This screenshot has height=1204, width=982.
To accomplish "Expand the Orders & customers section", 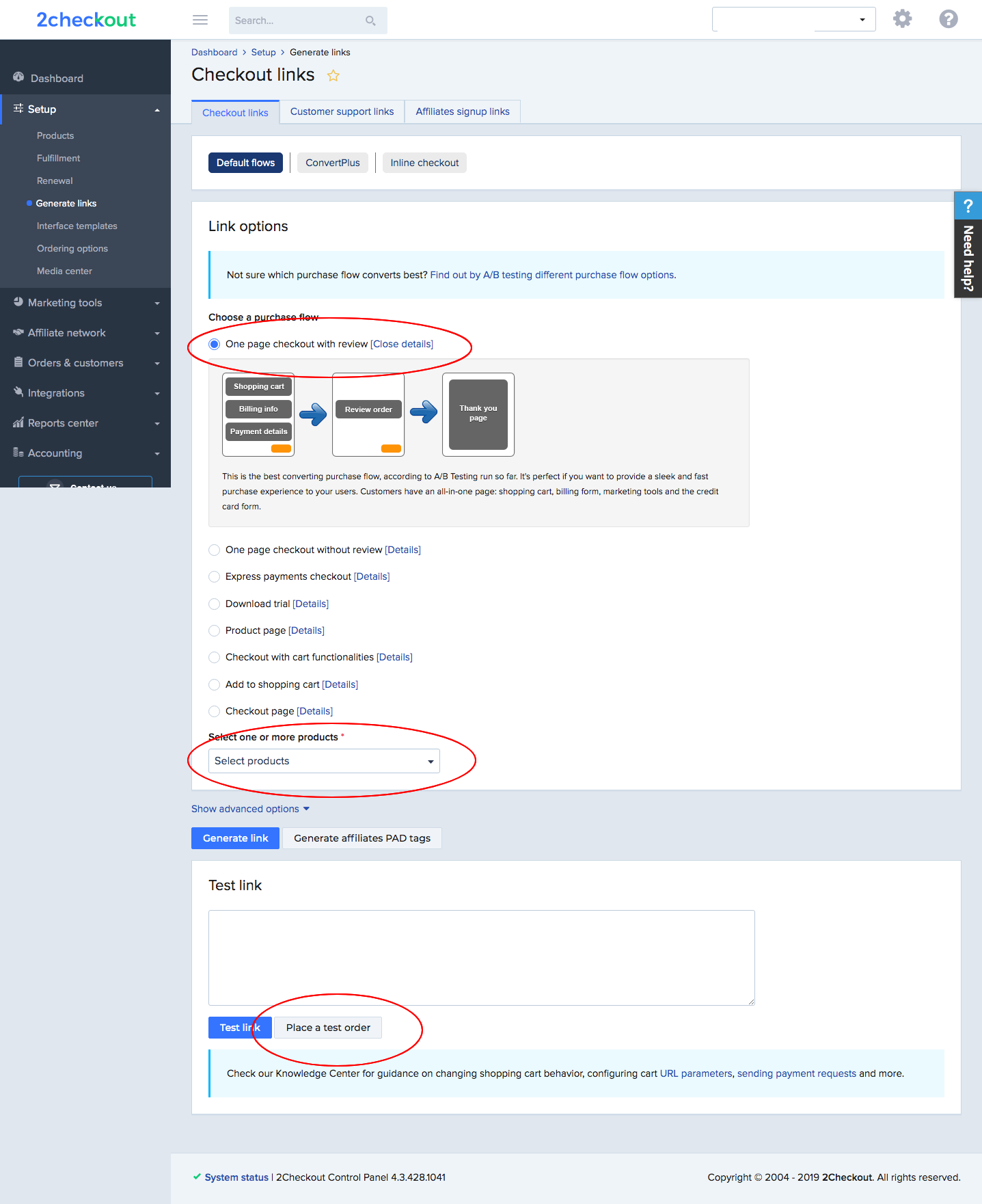I will [157, 363].
